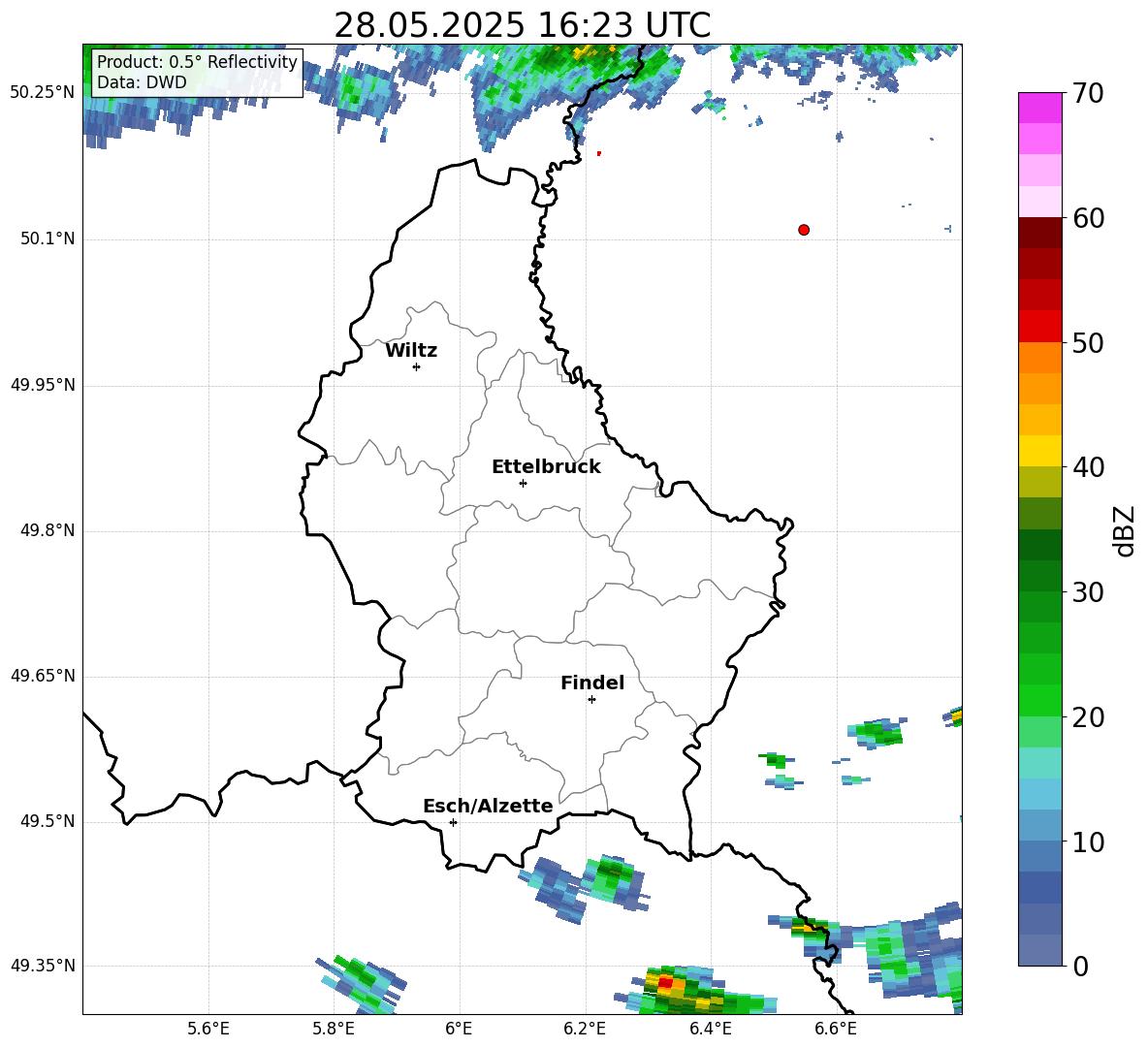Click the Findel location cross marker
Viewport: 1148px width, 1048px height.
tap(592, 700)
